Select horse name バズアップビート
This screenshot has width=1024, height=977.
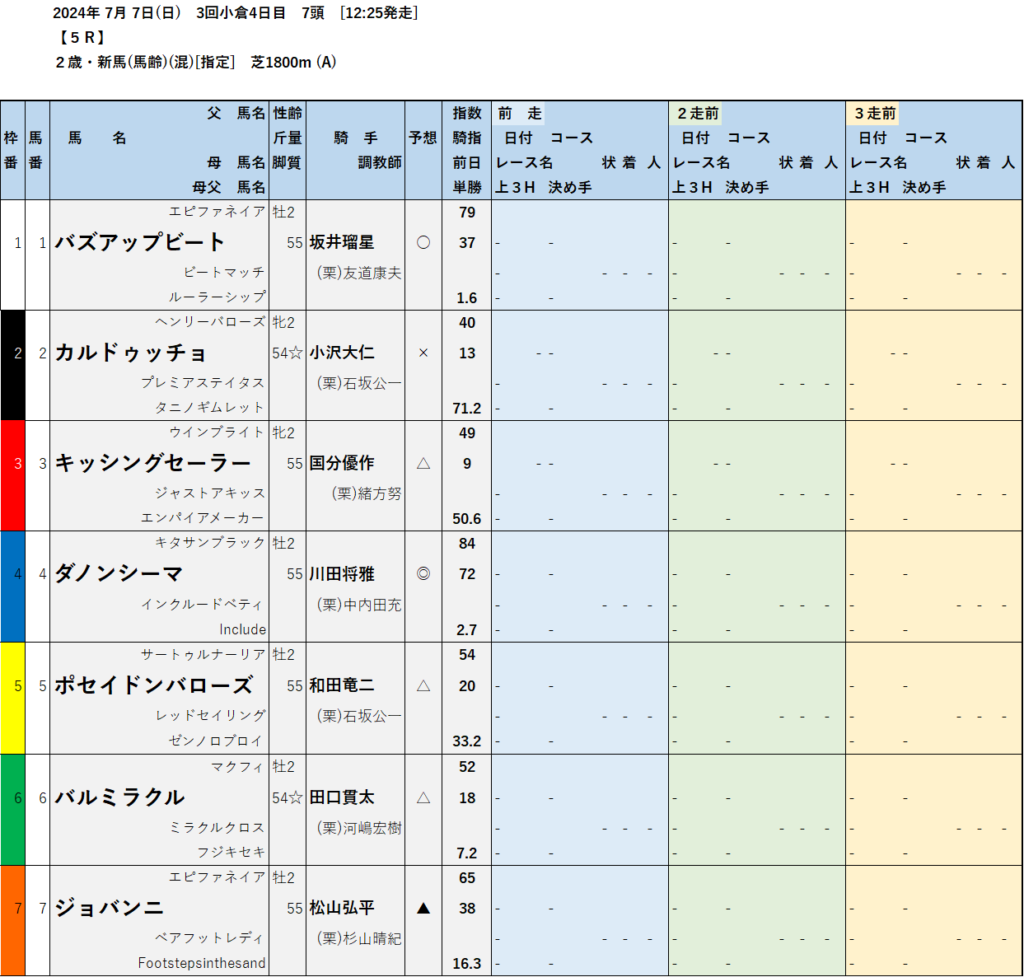pos(140,242)
